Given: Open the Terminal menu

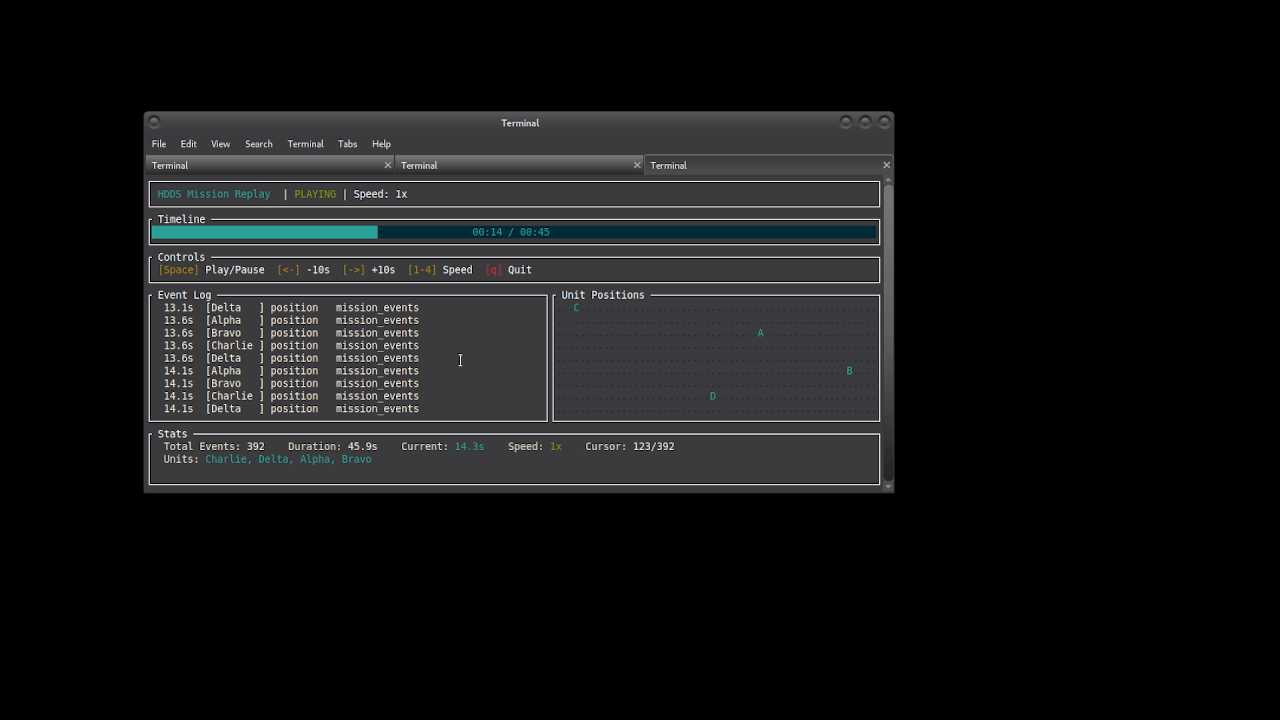Looking at the screenshot, I should [305, 143].
